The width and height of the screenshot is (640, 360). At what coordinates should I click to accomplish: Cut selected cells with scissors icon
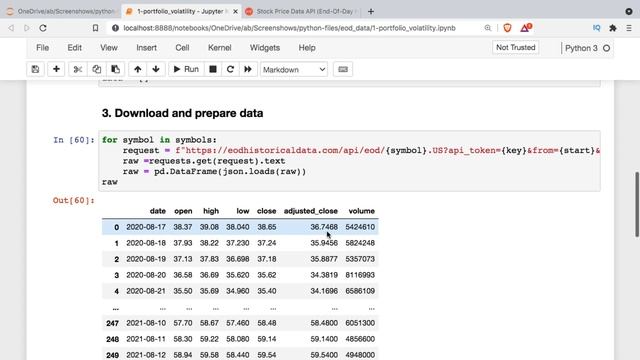78,69
